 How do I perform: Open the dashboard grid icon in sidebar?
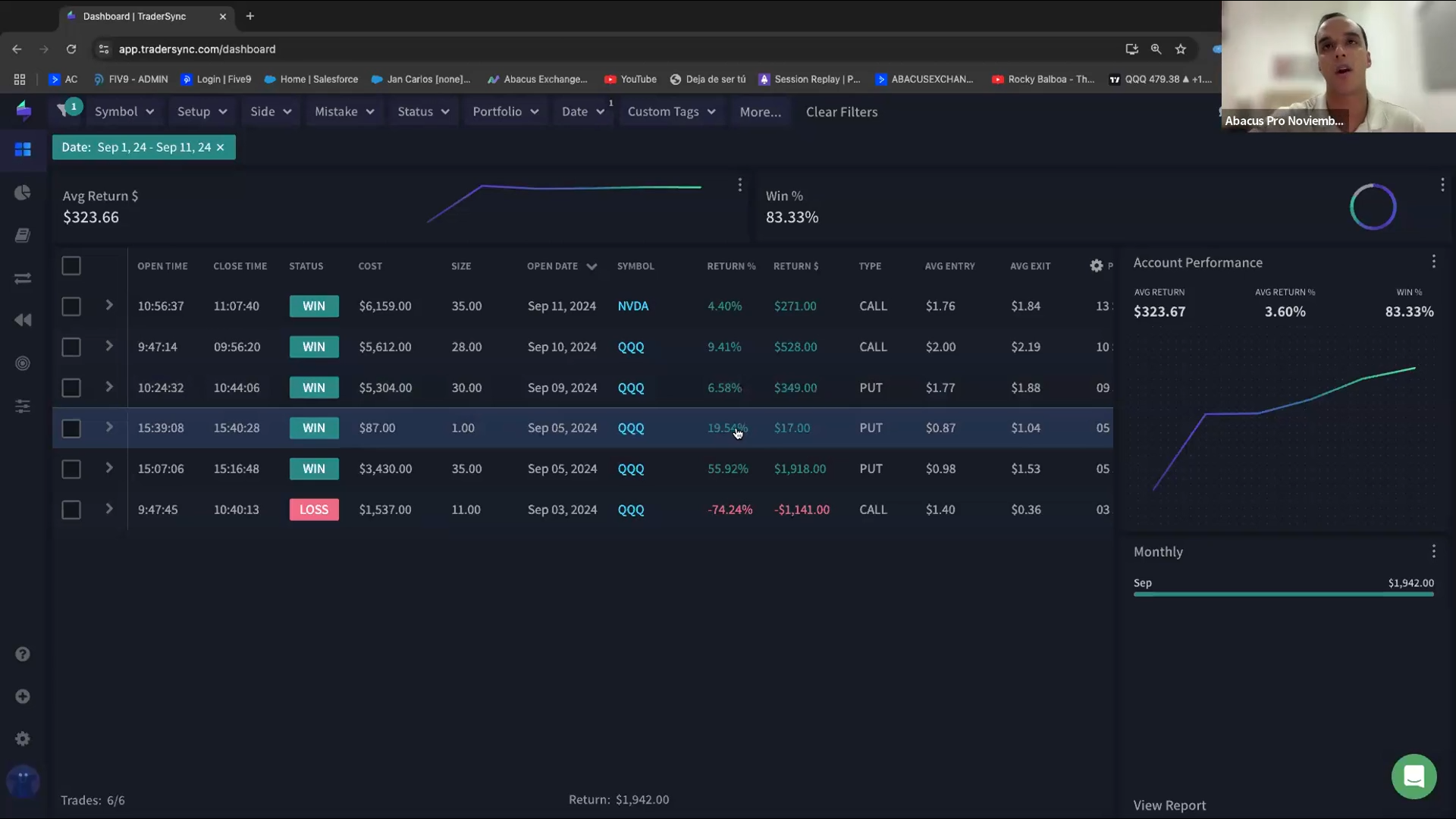(23, 149)
